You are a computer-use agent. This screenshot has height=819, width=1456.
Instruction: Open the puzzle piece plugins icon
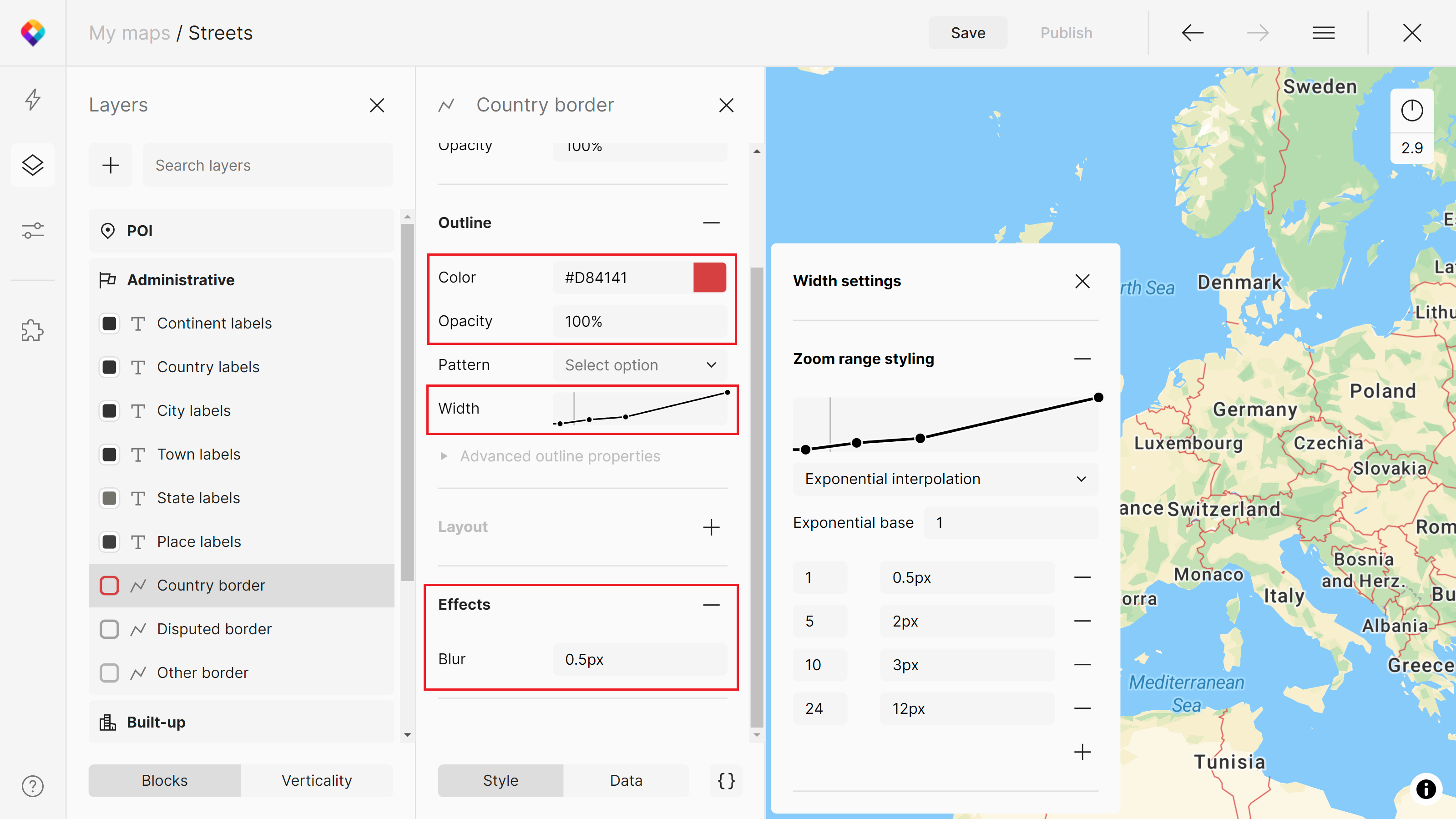tap(33, 331)
